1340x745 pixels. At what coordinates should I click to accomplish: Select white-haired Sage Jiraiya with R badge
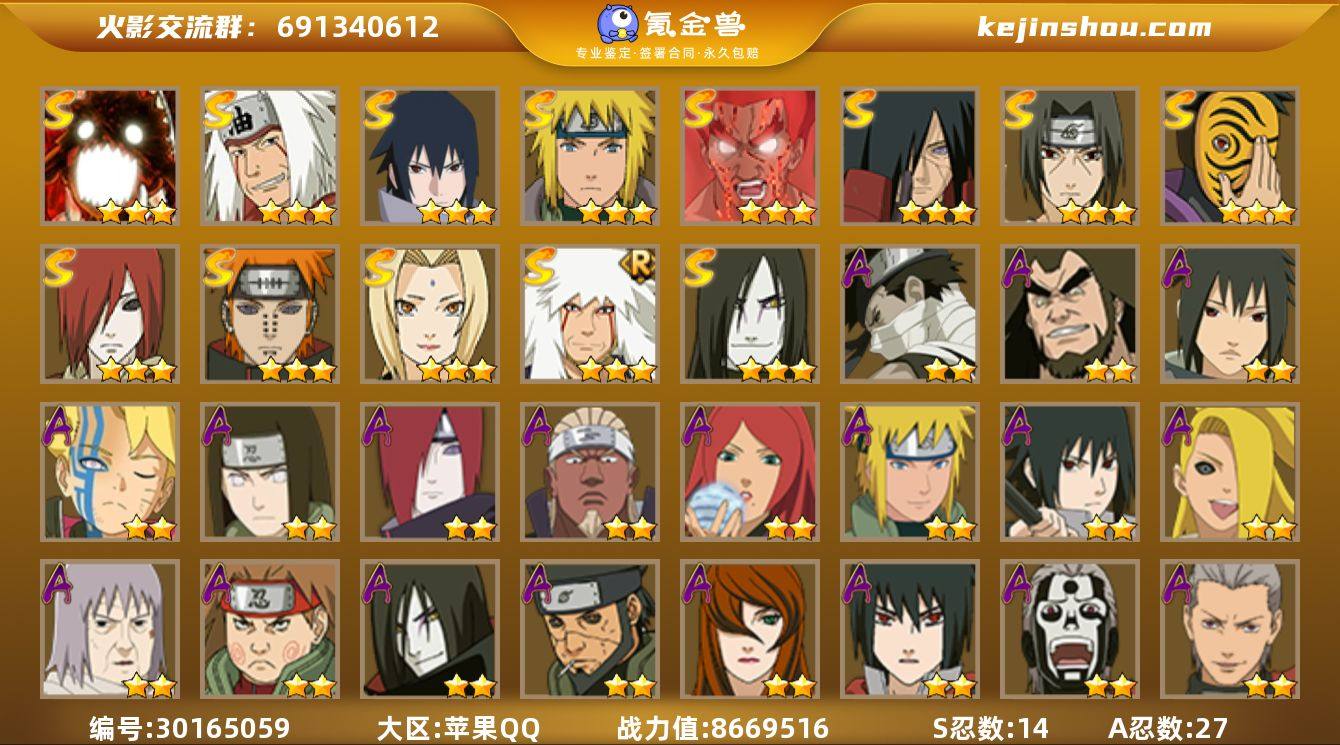(590, 314)
